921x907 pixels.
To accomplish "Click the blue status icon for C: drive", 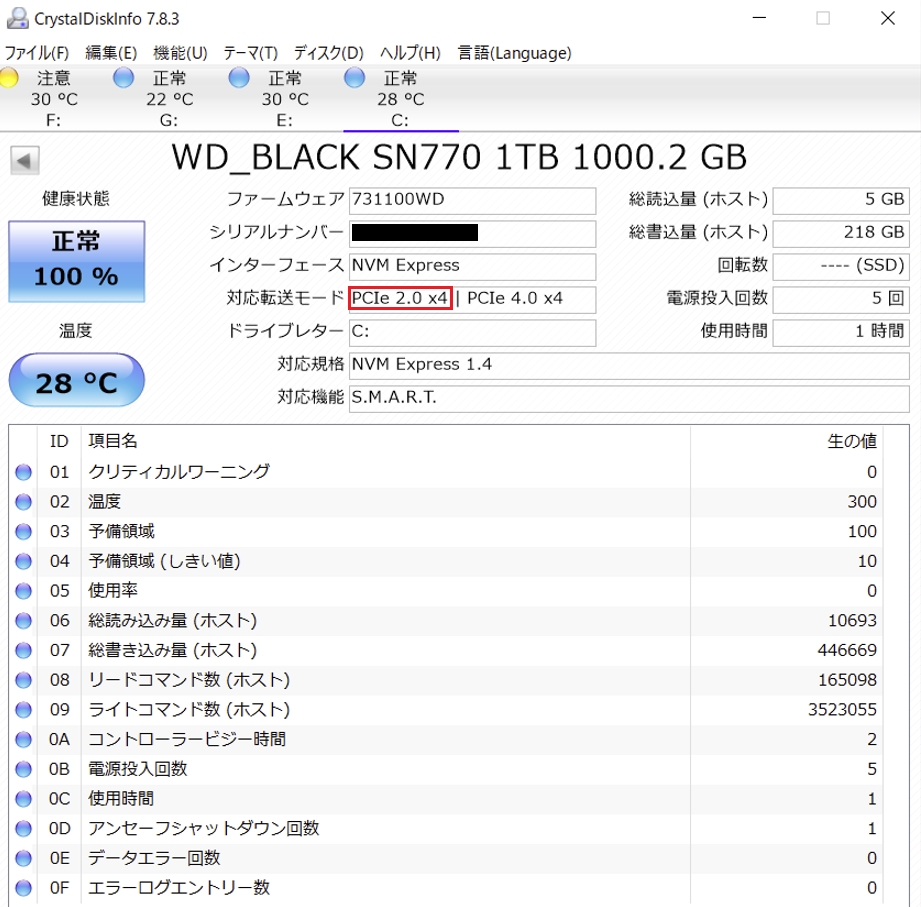I will [x=355, y=78].
